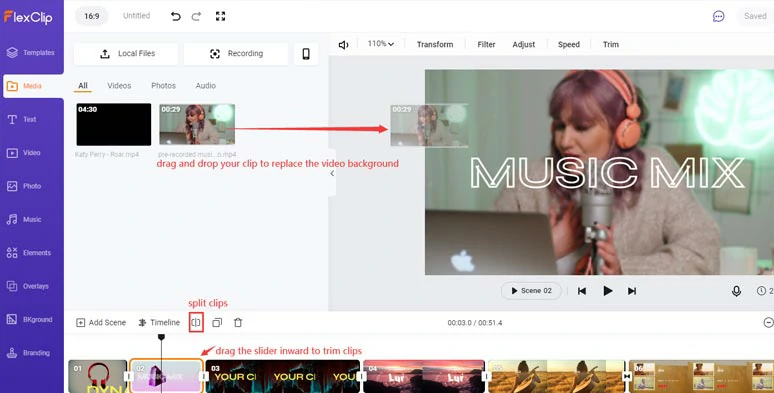Add Scene to the storyboard
This screenshot has width=774, height=393.
(101, 323)
